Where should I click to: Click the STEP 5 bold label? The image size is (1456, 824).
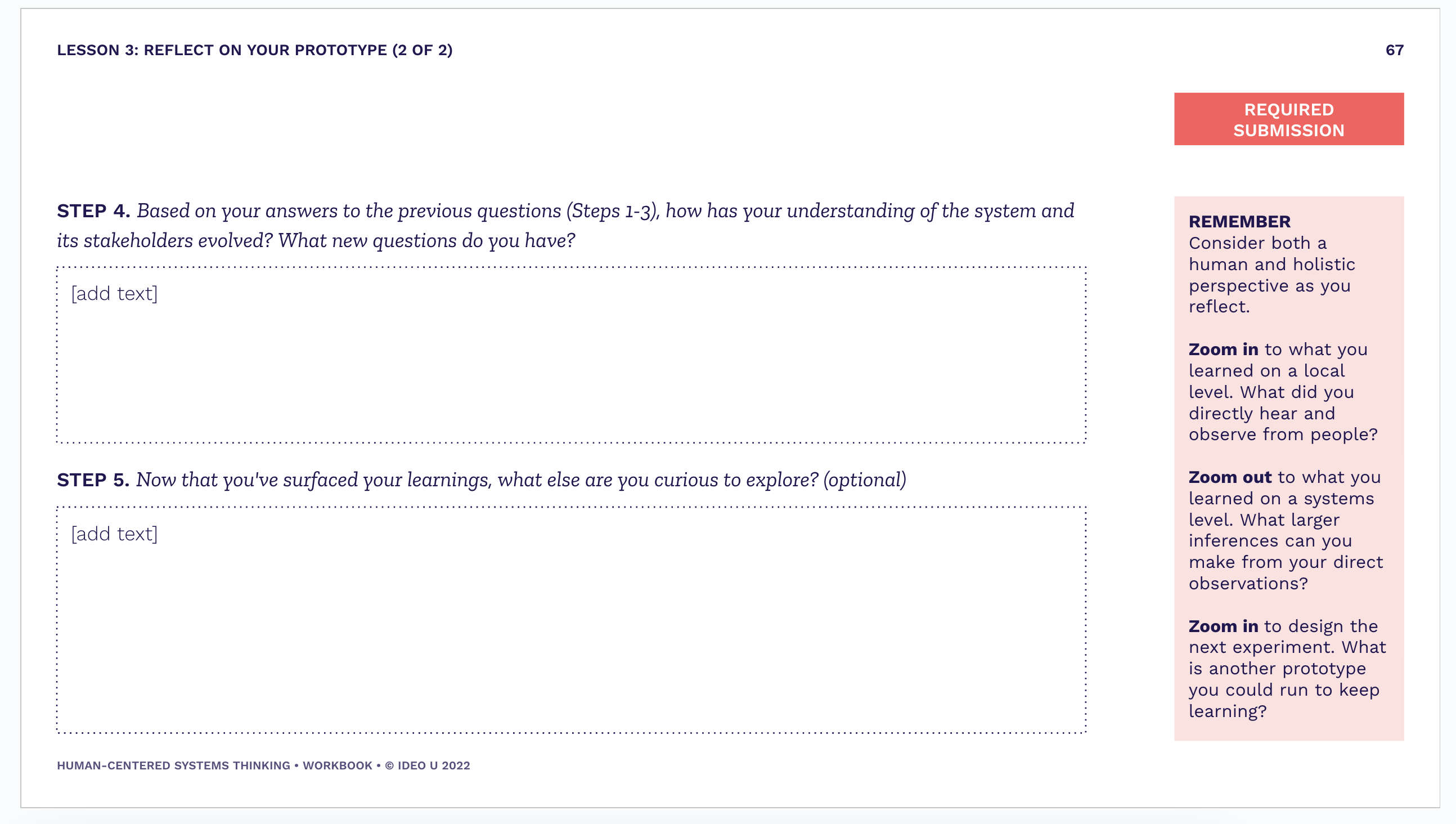[93, 480]
